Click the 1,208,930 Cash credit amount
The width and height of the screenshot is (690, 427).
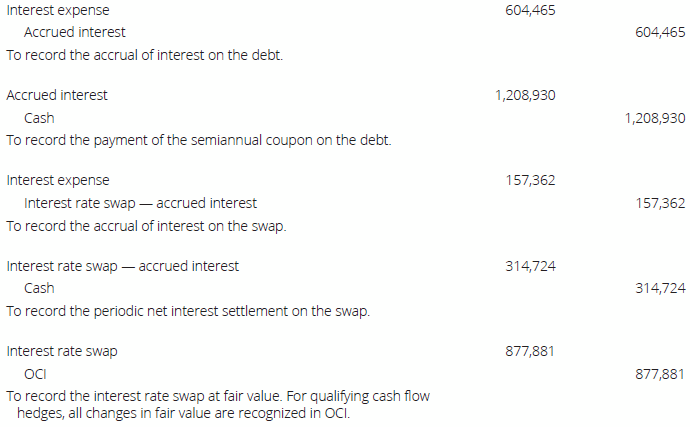654,118
